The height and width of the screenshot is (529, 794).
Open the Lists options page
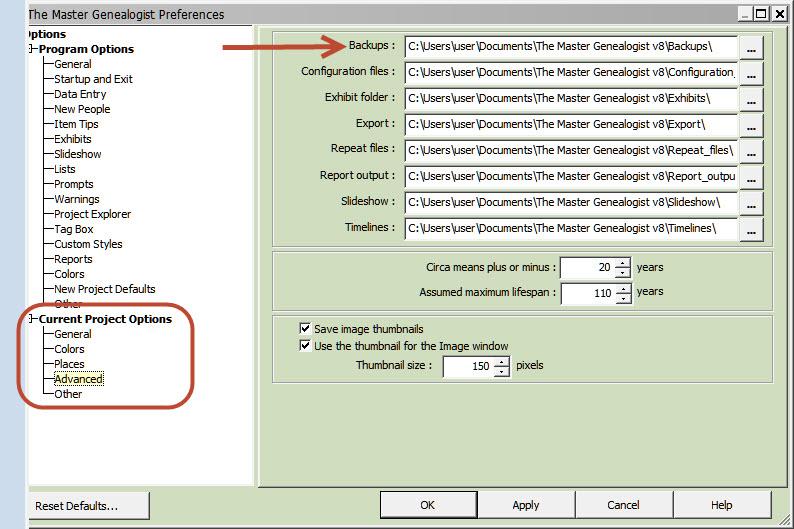(65, 169)
